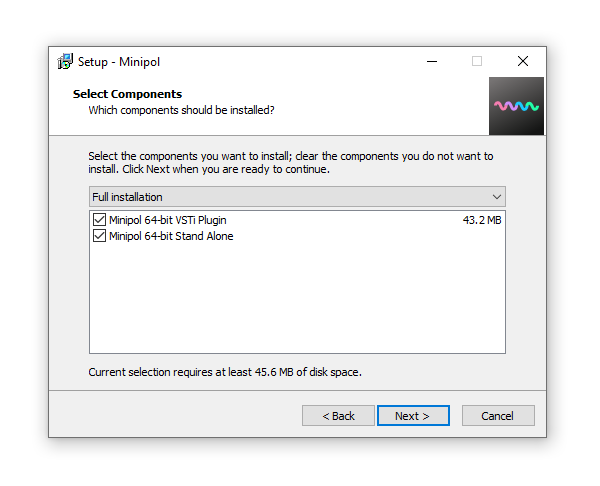Screen dimensions: 600x486
Task: Click the disk space requirement text
Action: [225, 372]
